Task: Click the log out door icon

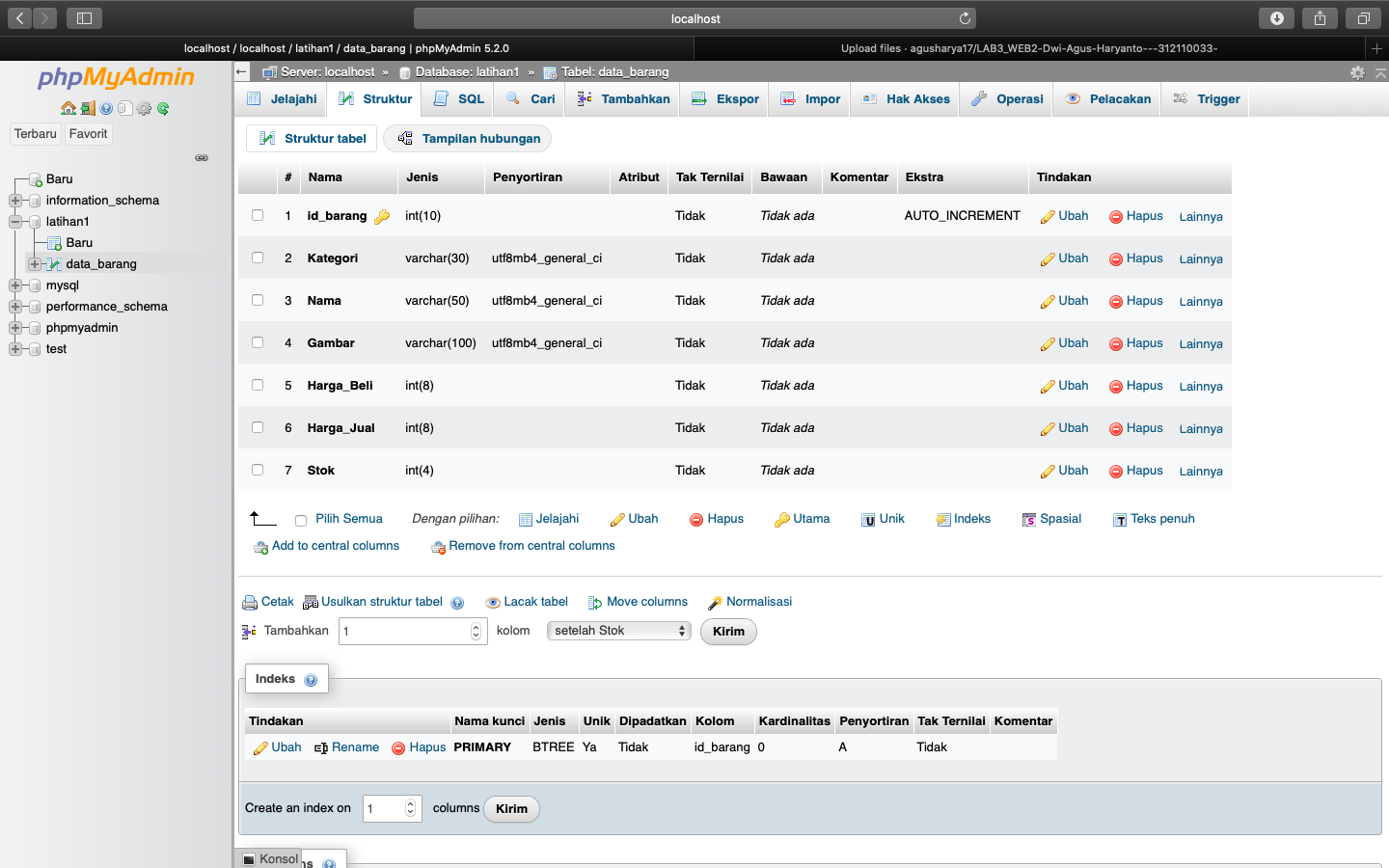Action: pos(87,108)
